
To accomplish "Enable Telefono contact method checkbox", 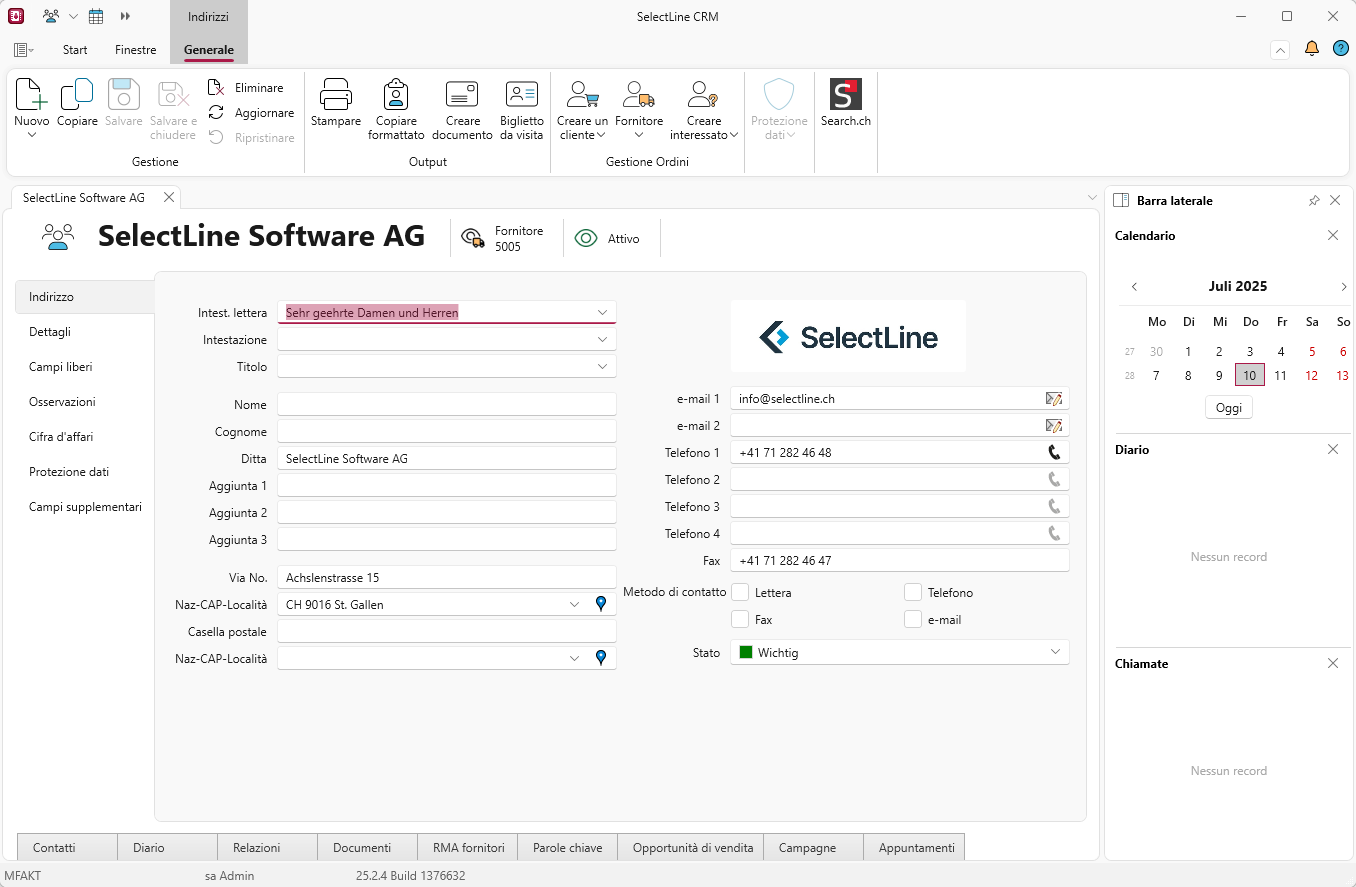I will tap(913, 592).
